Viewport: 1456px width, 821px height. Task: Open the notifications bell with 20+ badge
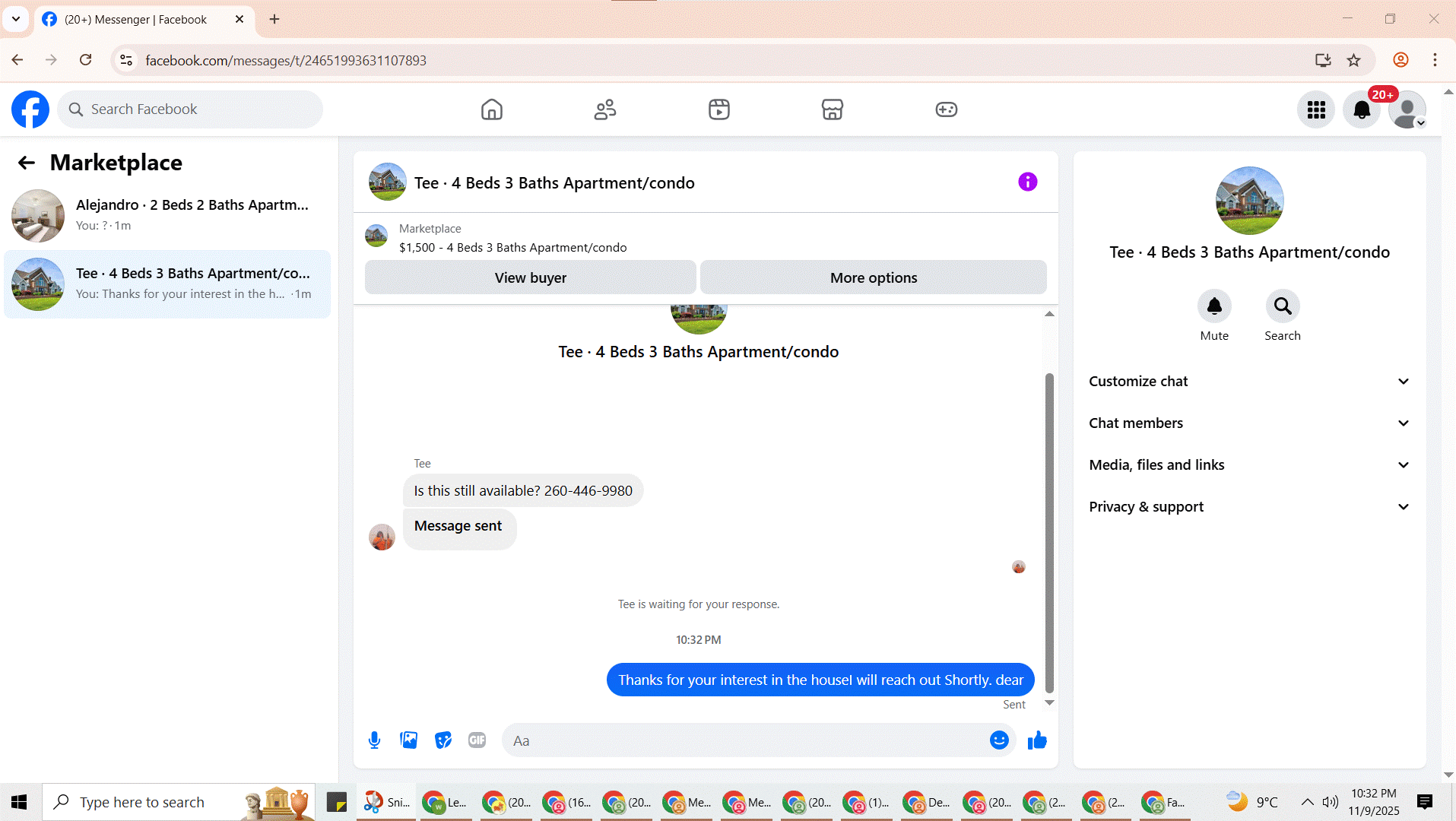click(1362, 110)
